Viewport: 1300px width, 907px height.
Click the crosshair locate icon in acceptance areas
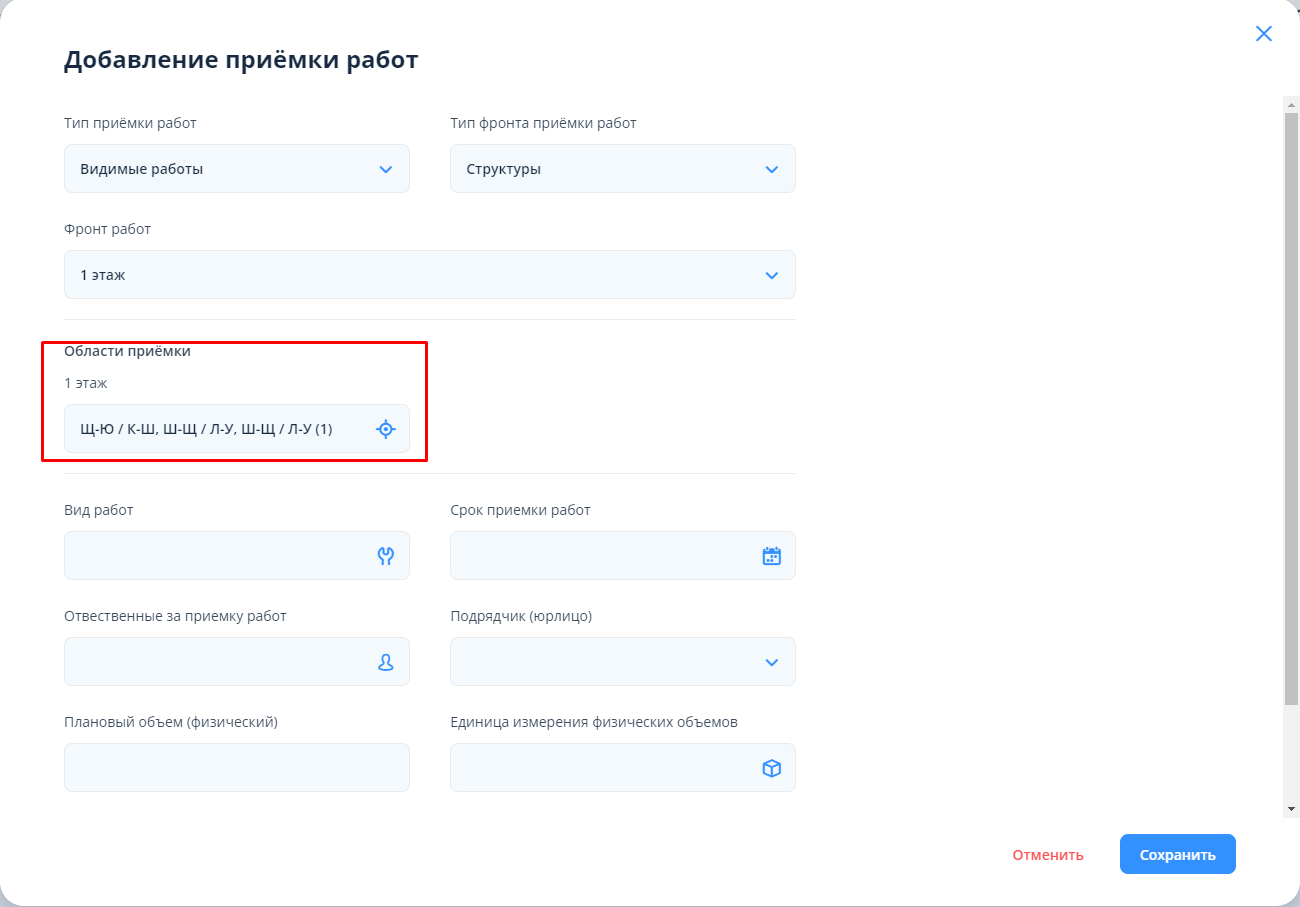click(x=385, y=429)
